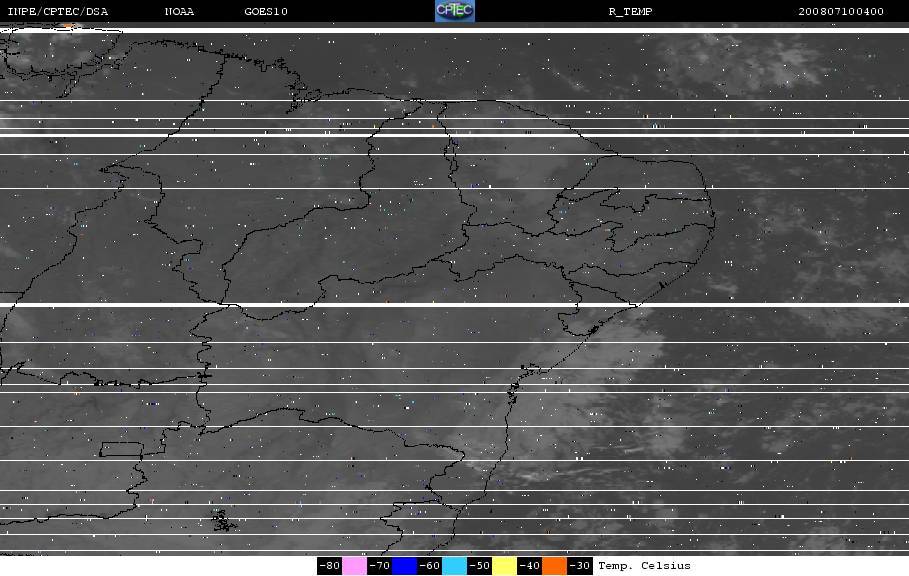Click the R_TEMP product label
909x576 pixels.
click(x=630, y=12)
